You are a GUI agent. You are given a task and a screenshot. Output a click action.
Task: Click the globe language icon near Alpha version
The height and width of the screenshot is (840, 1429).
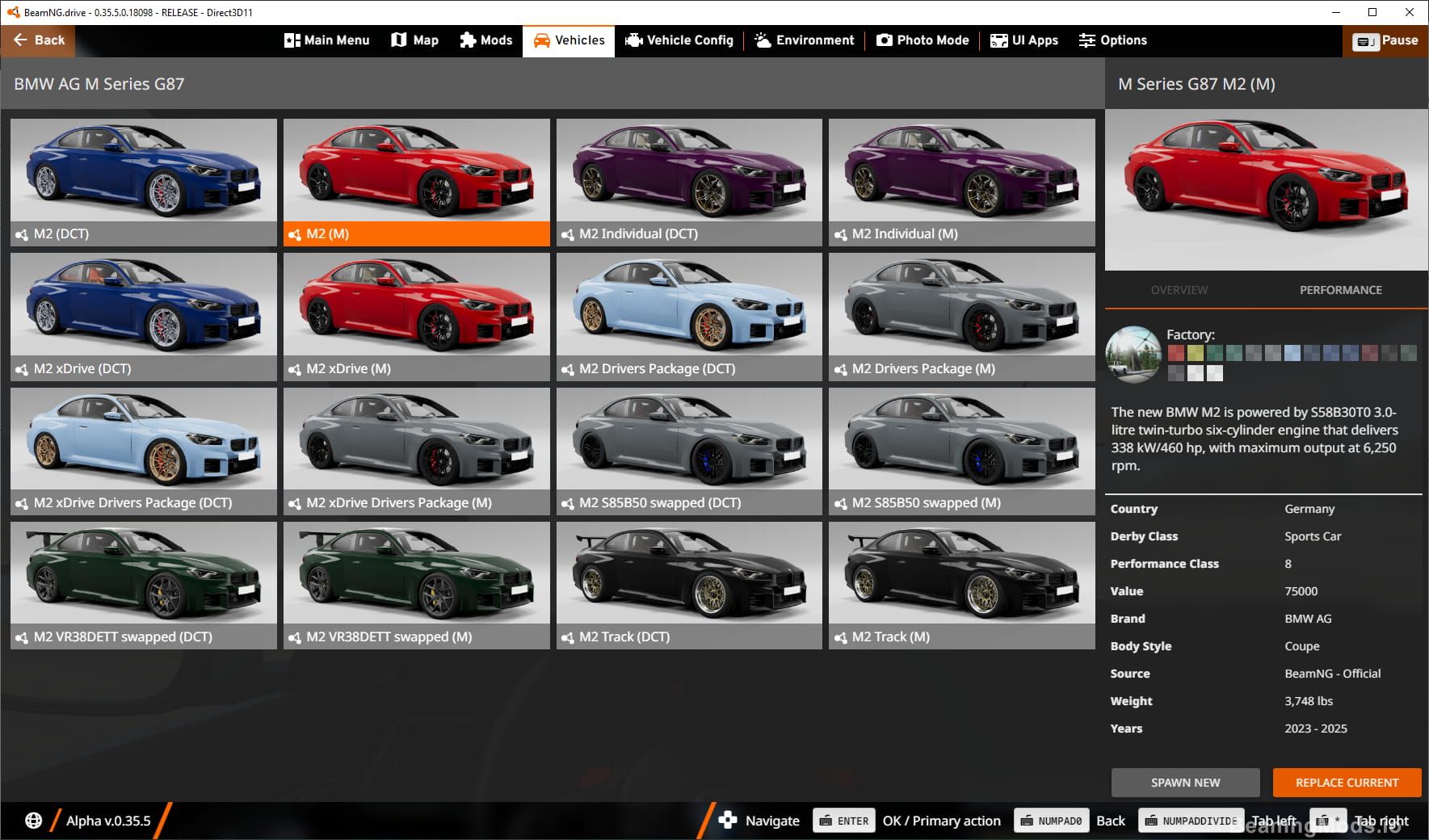pos(33,821)
